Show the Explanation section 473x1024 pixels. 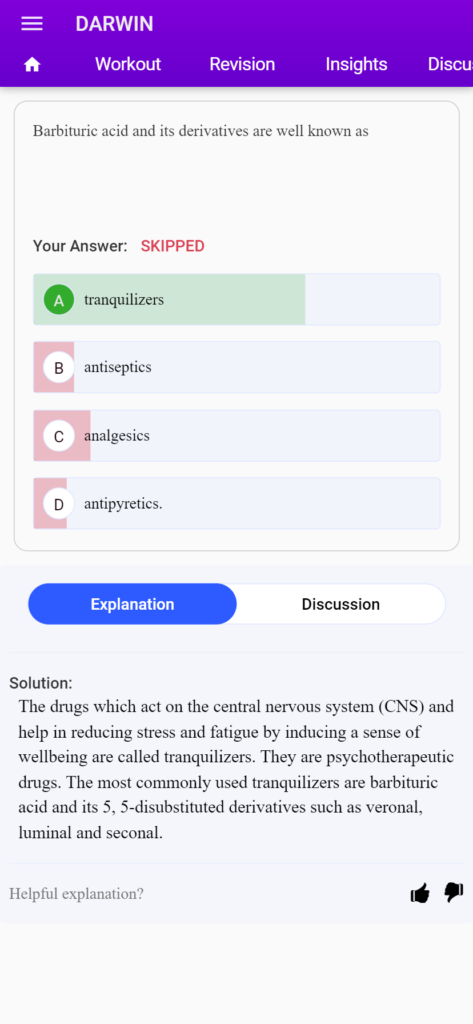point(133,604)
